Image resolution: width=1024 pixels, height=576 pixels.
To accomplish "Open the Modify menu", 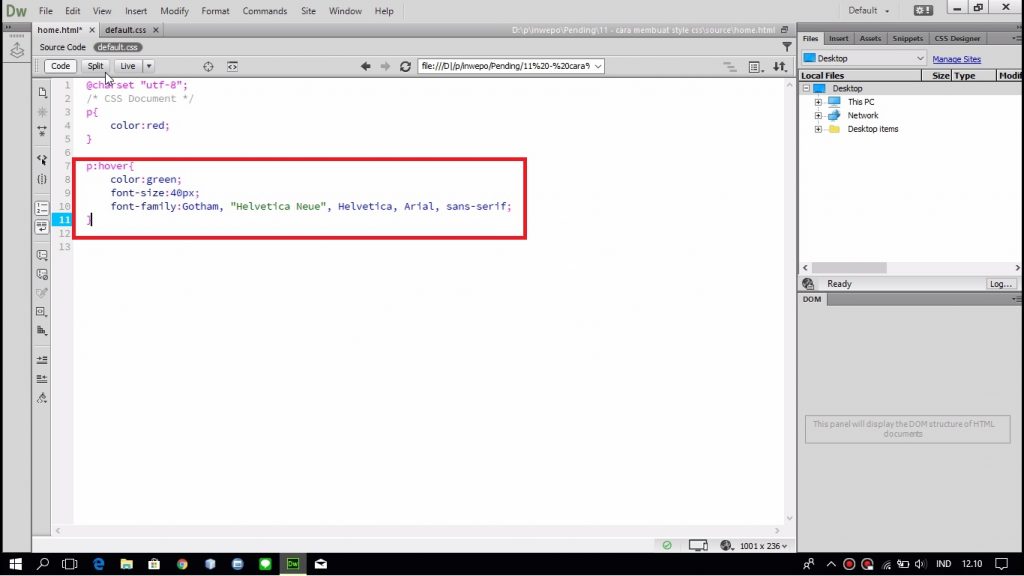I will [174, 10].
